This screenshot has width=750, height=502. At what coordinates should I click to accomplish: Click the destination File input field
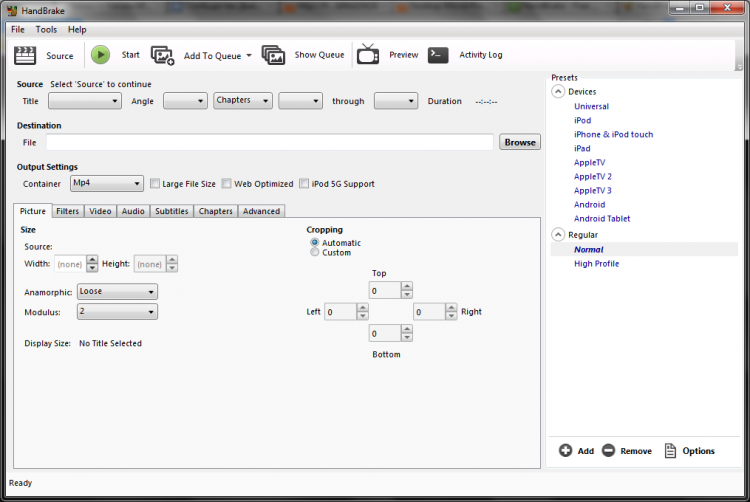[x=270, y=142]
